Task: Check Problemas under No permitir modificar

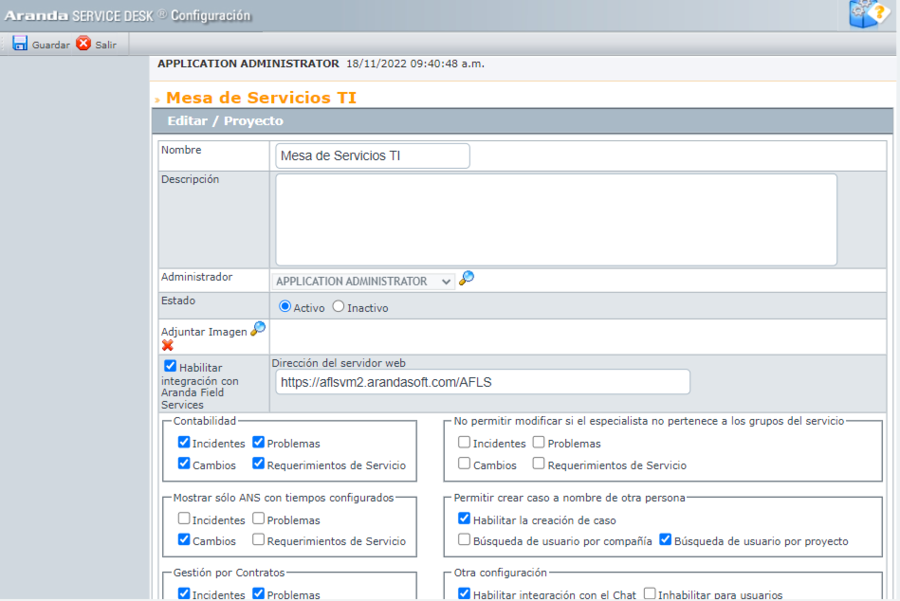Action: point(538,442)
